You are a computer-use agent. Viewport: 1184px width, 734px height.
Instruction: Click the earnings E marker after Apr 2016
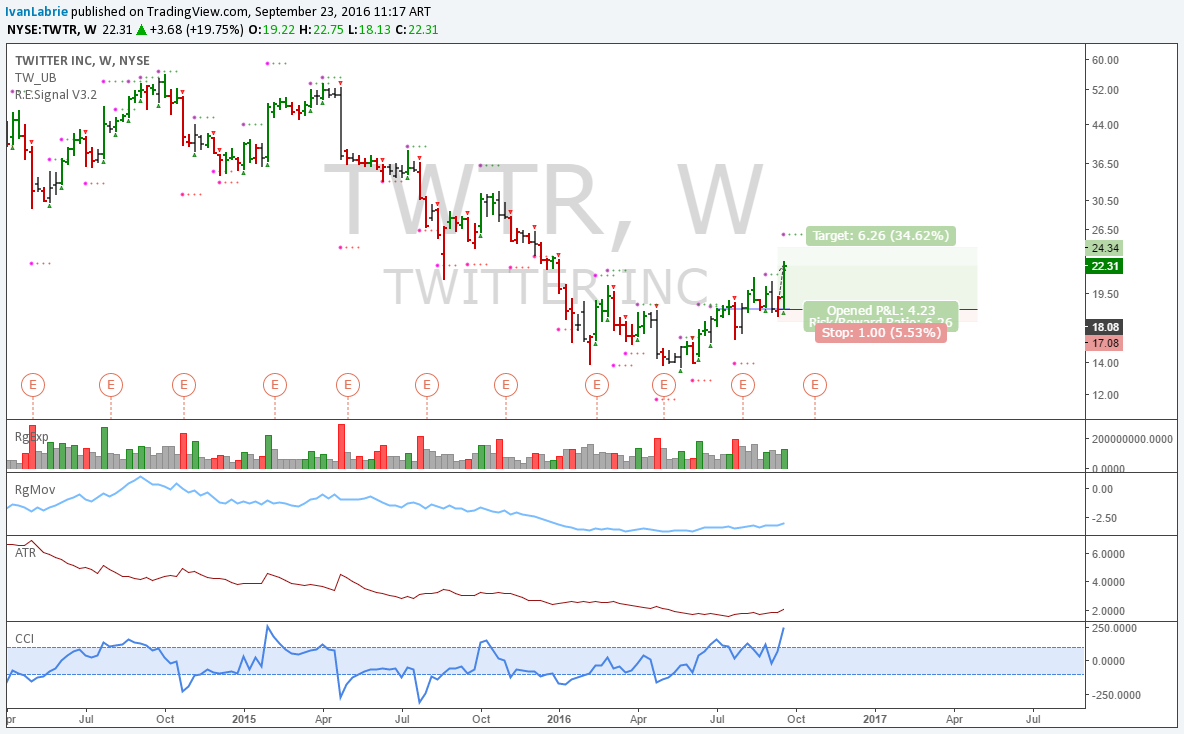pos(664,385)
